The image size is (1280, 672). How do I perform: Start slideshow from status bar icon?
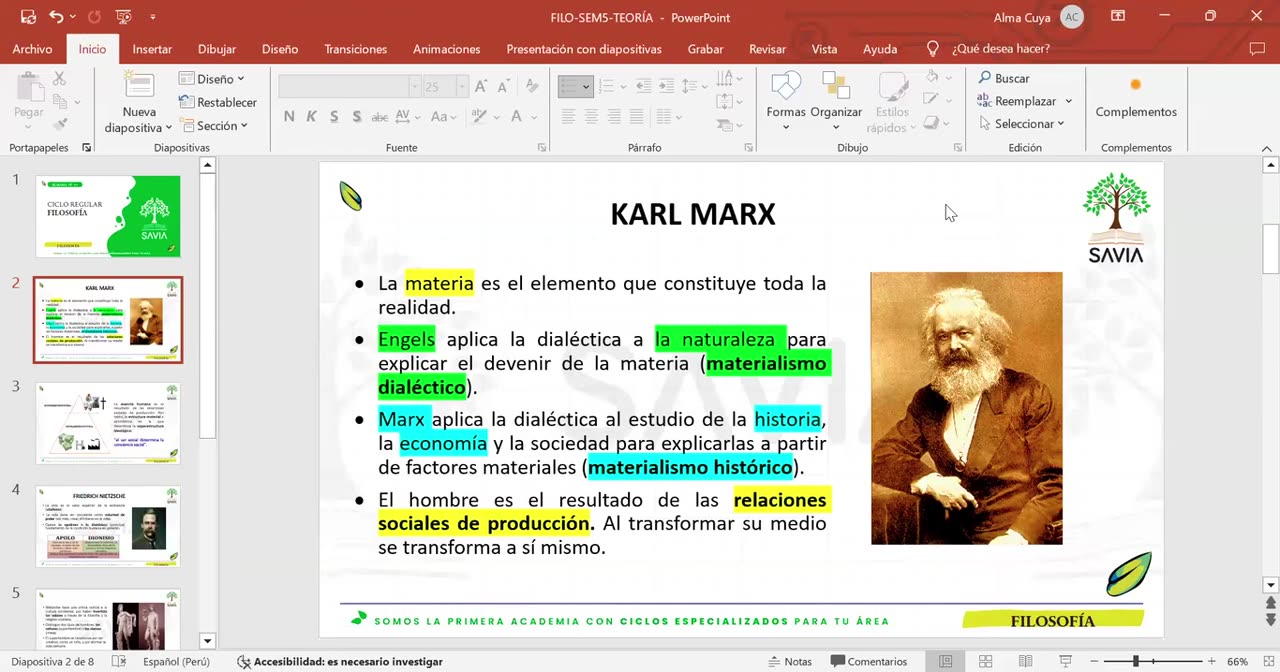(x=1065, y=662)
